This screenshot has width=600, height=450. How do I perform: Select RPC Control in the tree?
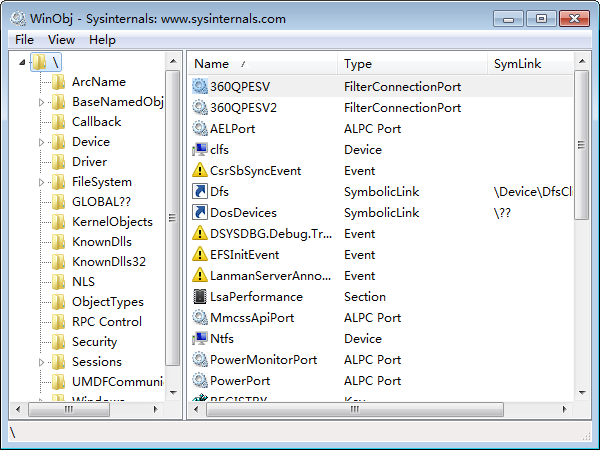[x=107, y=322]
